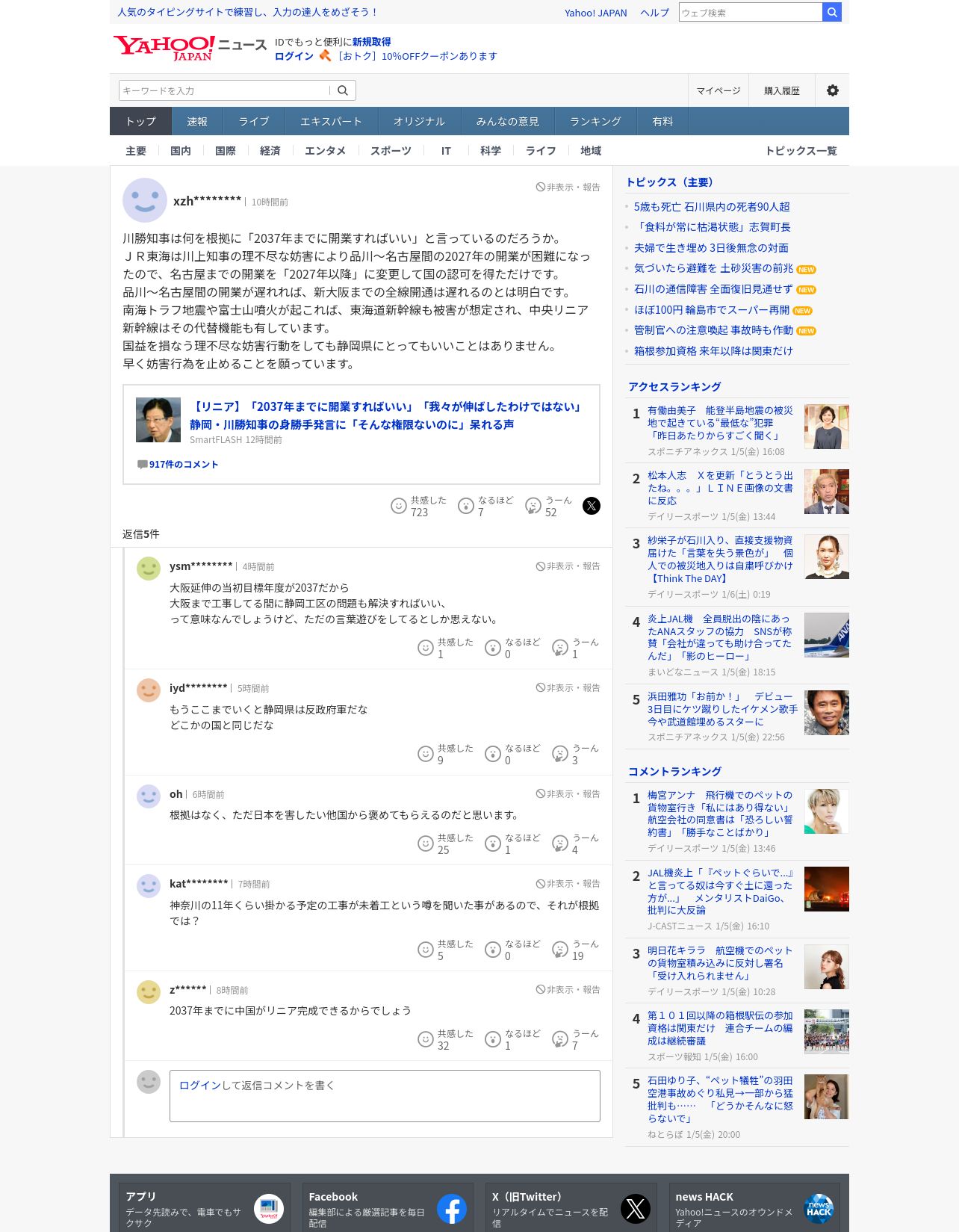Open topic 5歳も死亡 石川県内の死者90人超
Screen dimensions: 959x1232
(712, 207)
